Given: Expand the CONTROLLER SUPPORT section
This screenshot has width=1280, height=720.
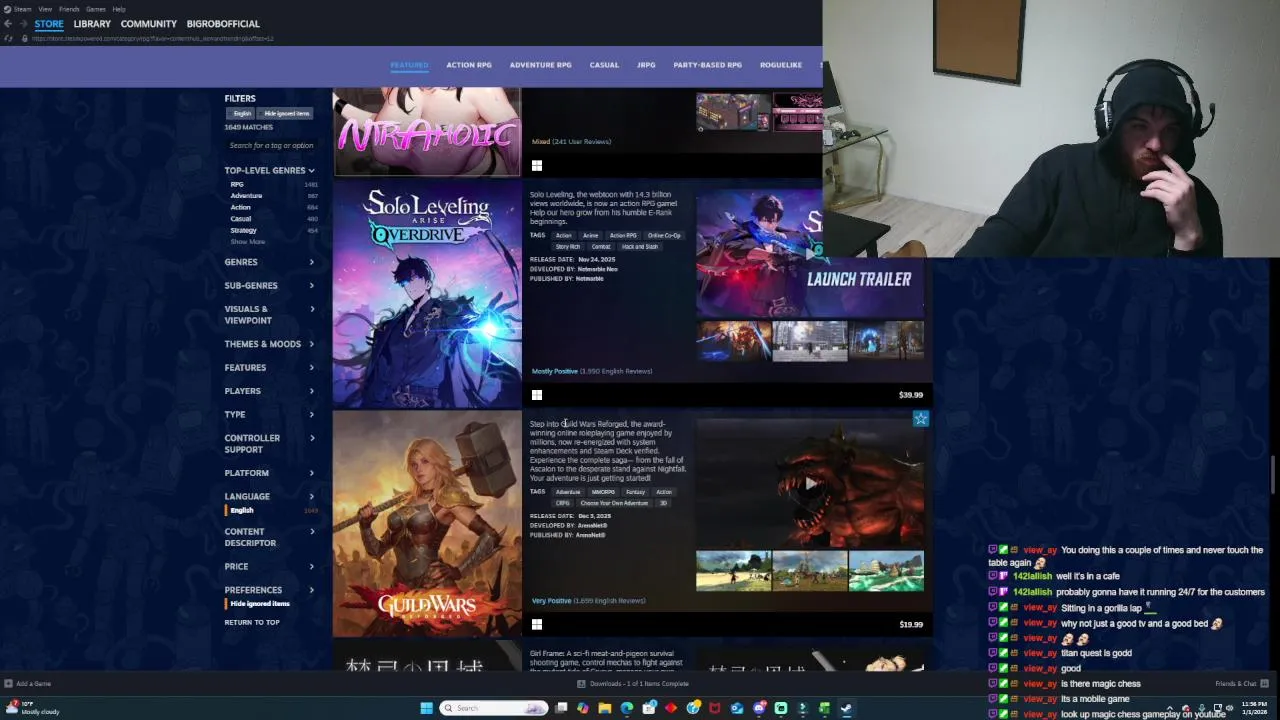Looking at the screenshot, I should tap(270, 444).
